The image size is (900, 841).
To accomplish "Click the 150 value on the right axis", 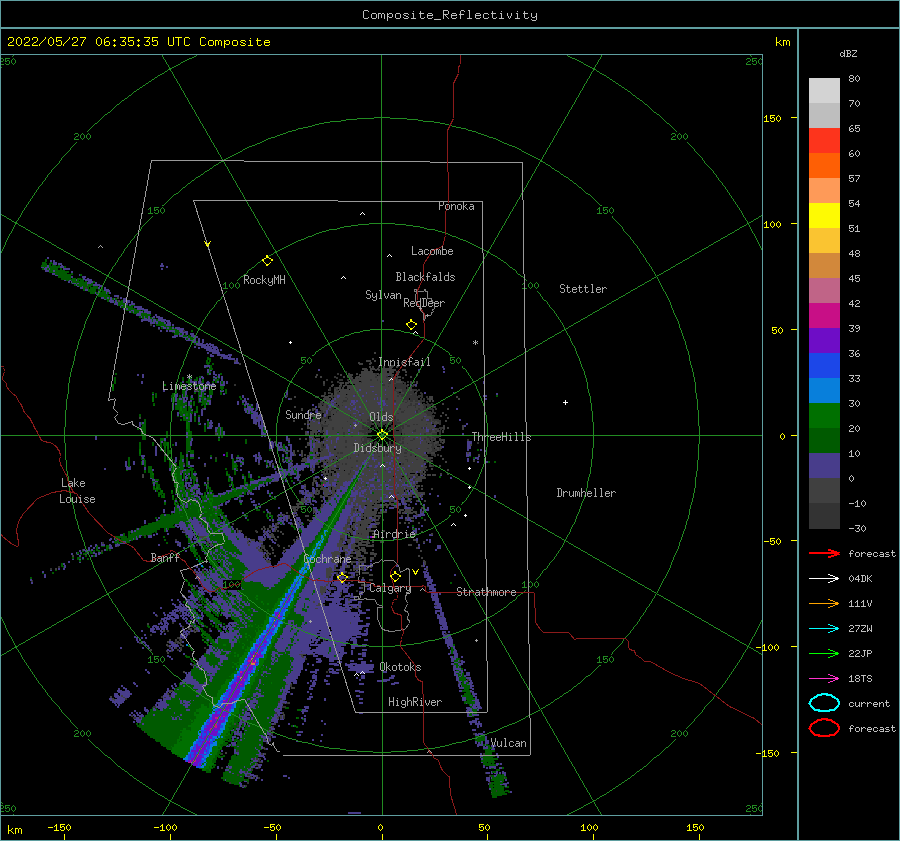I will (x=772, y=118).
